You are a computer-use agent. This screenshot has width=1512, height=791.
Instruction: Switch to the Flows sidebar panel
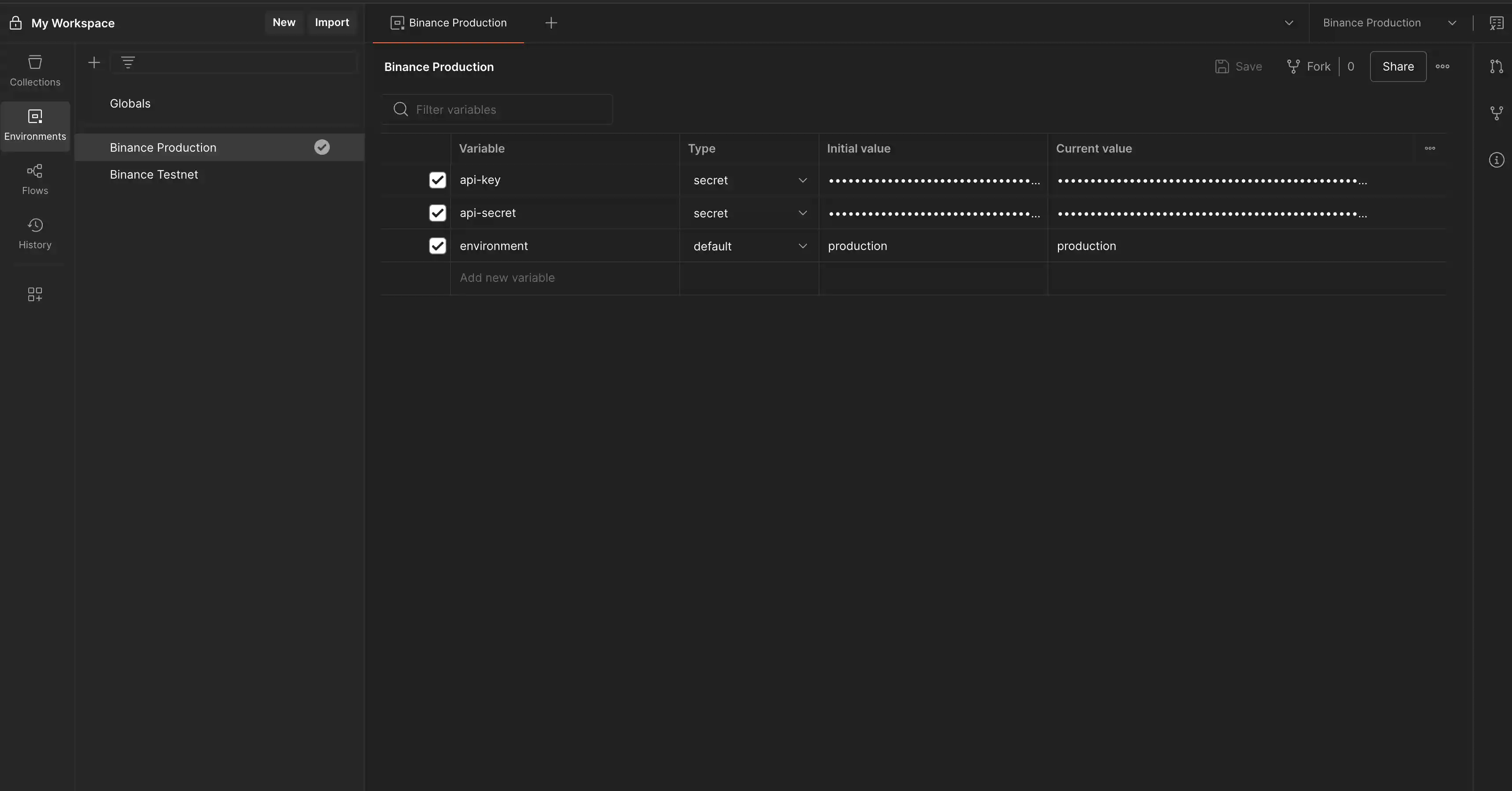point(35,179)
